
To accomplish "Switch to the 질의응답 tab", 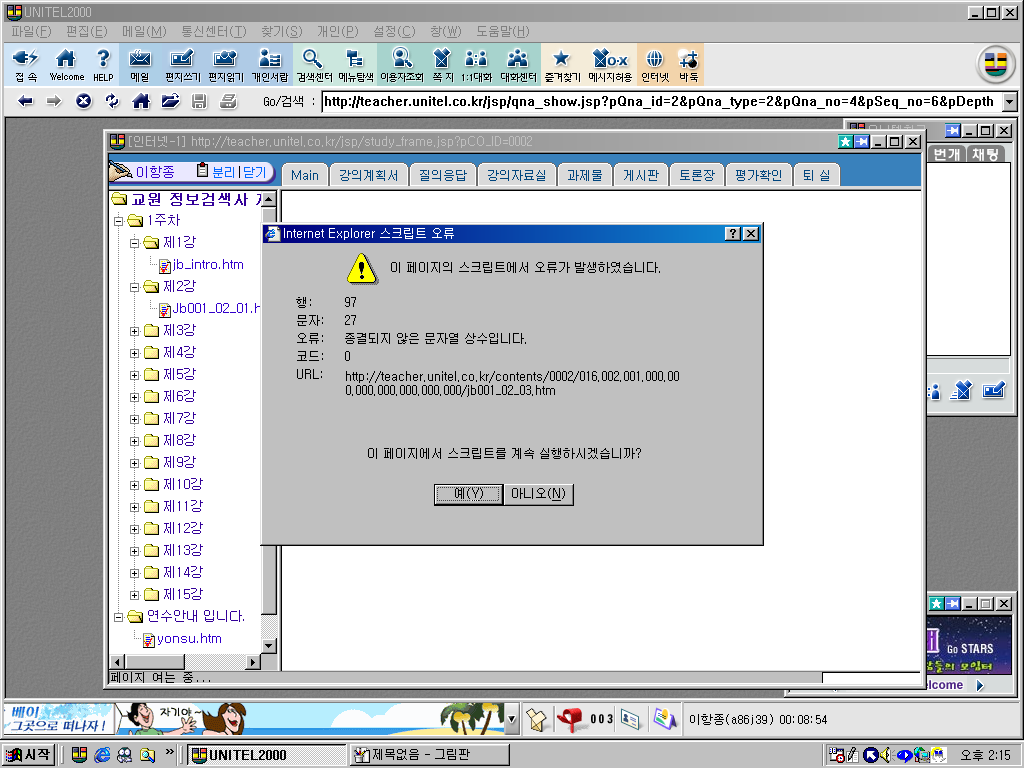I will click(x=442, y=175).
